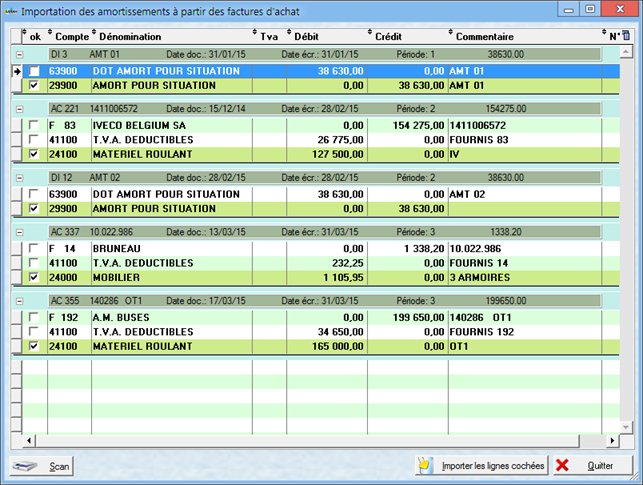Select the BRUNEAU denomination cell

[172, 248]
